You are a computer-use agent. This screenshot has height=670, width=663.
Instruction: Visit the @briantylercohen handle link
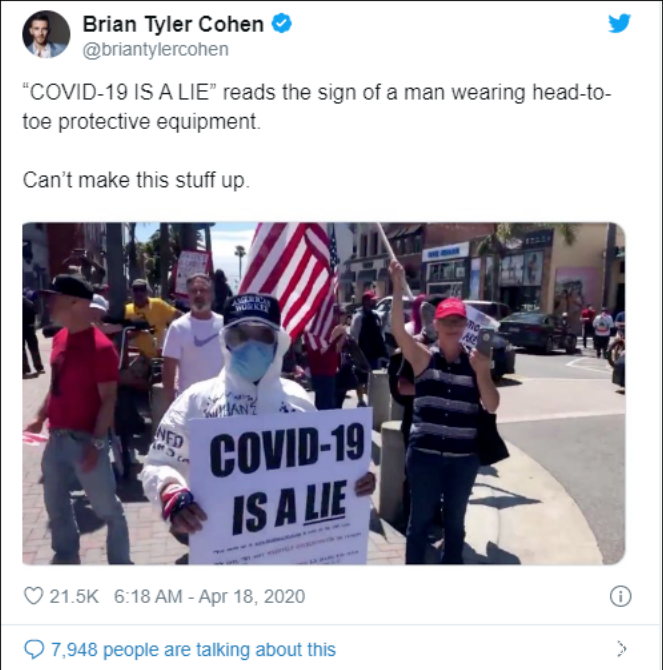pos(155,49)
